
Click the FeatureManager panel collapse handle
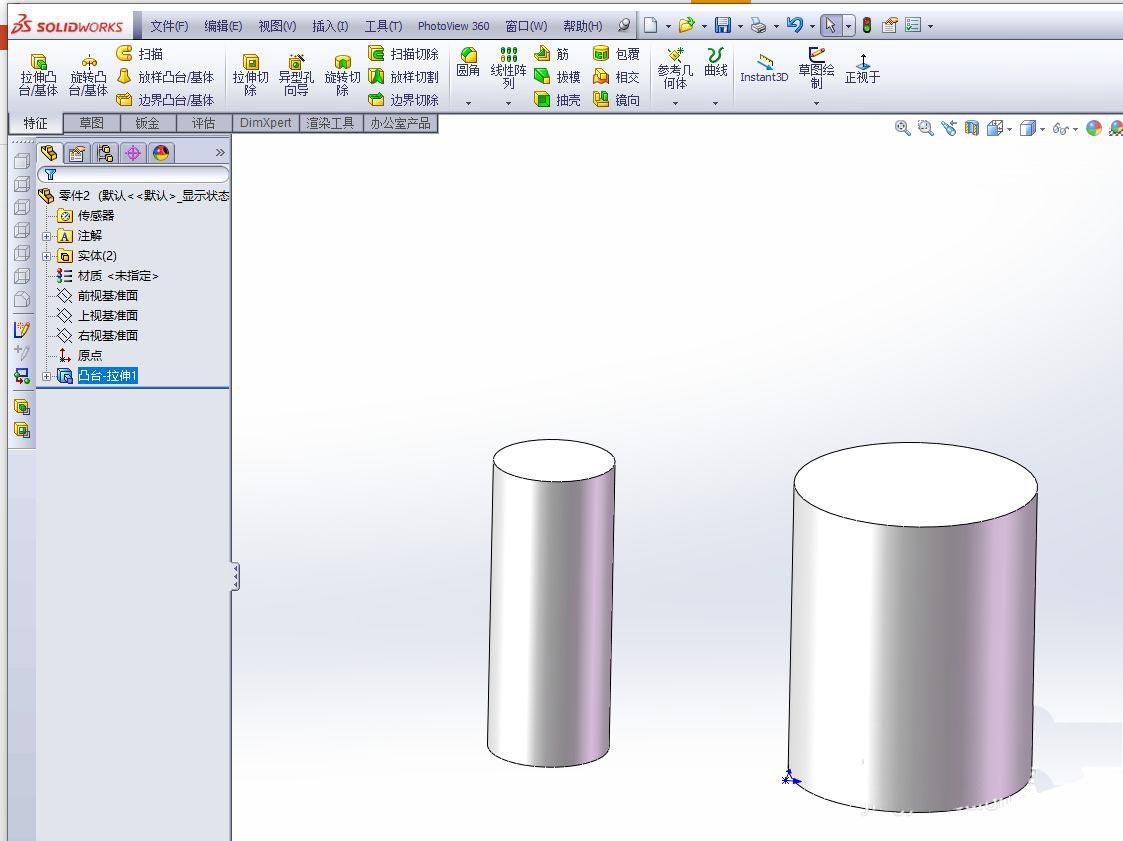(x=236, y=577)
